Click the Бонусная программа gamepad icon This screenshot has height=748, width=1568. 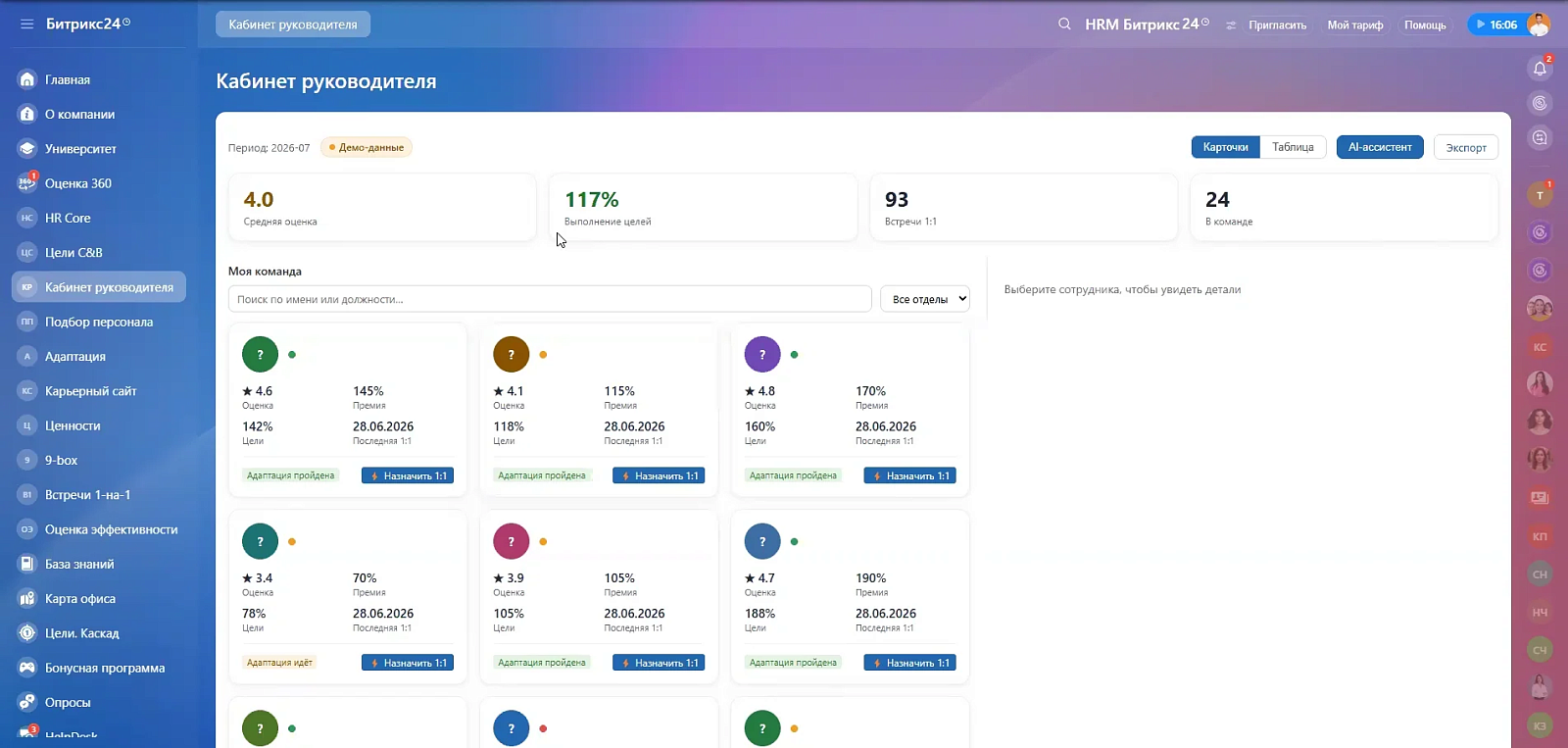(x=27, y=668)
